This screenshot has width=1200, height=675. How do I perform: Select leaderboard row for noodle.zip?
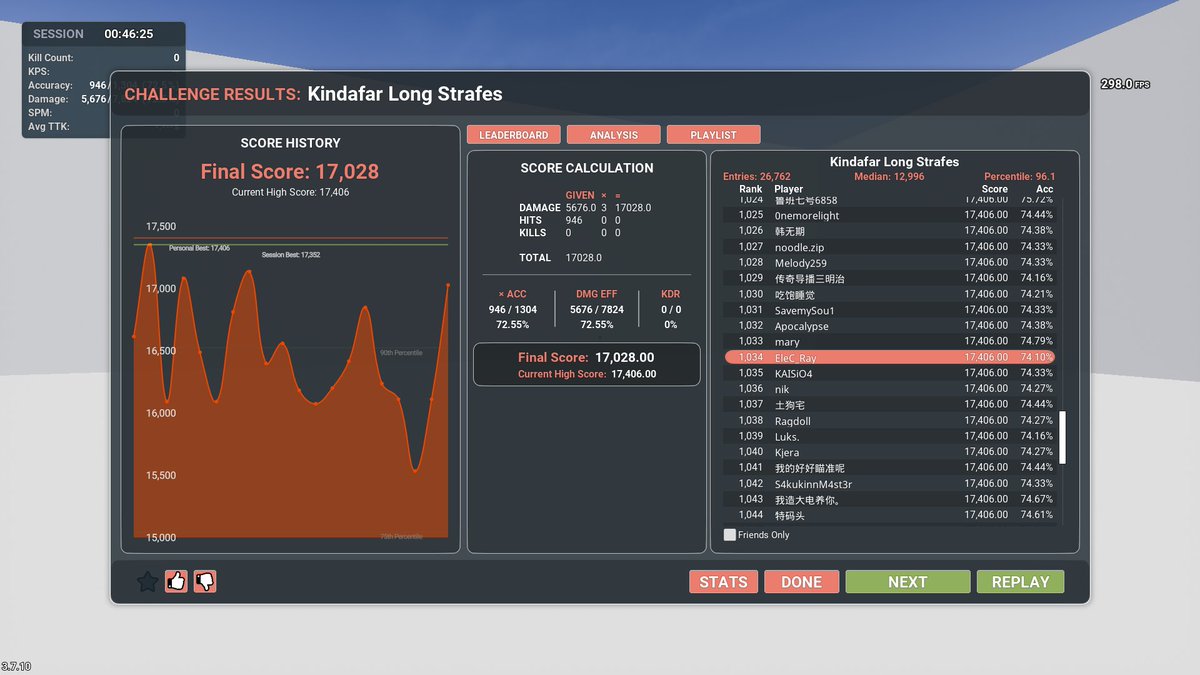tap(890, 246)
